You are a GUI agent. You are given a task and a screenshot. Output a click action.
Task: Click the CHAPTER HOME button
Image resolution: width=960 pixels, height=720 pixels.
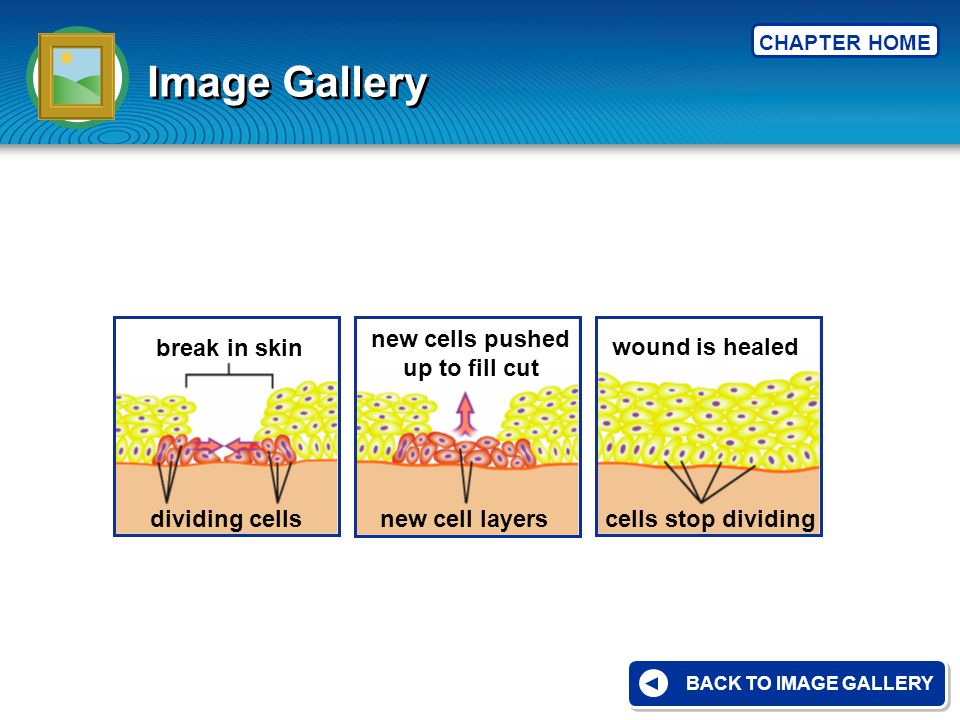845,42
